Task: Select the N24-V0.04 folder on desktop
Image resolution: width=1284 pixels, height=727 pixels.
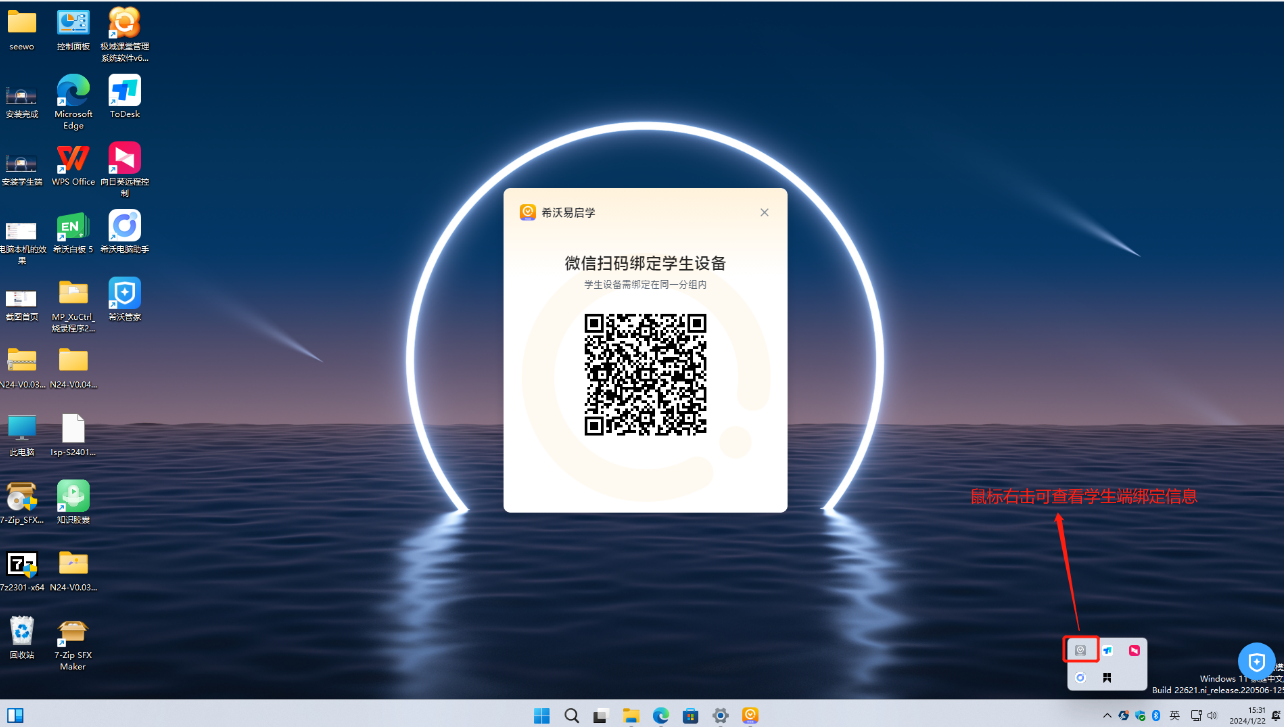Action: click(73, 367)
